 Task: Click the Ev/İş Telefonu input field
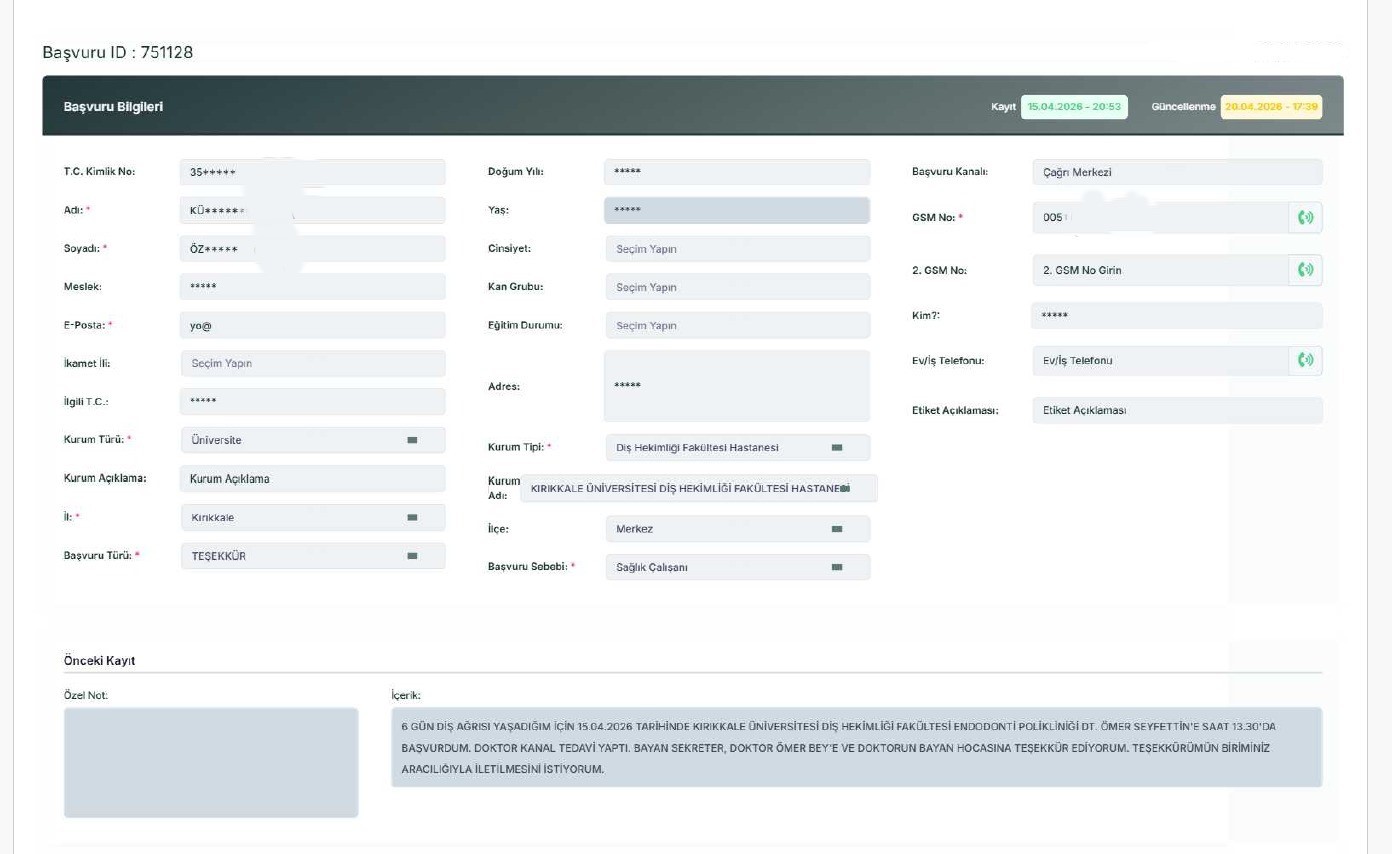(1160, 360)
